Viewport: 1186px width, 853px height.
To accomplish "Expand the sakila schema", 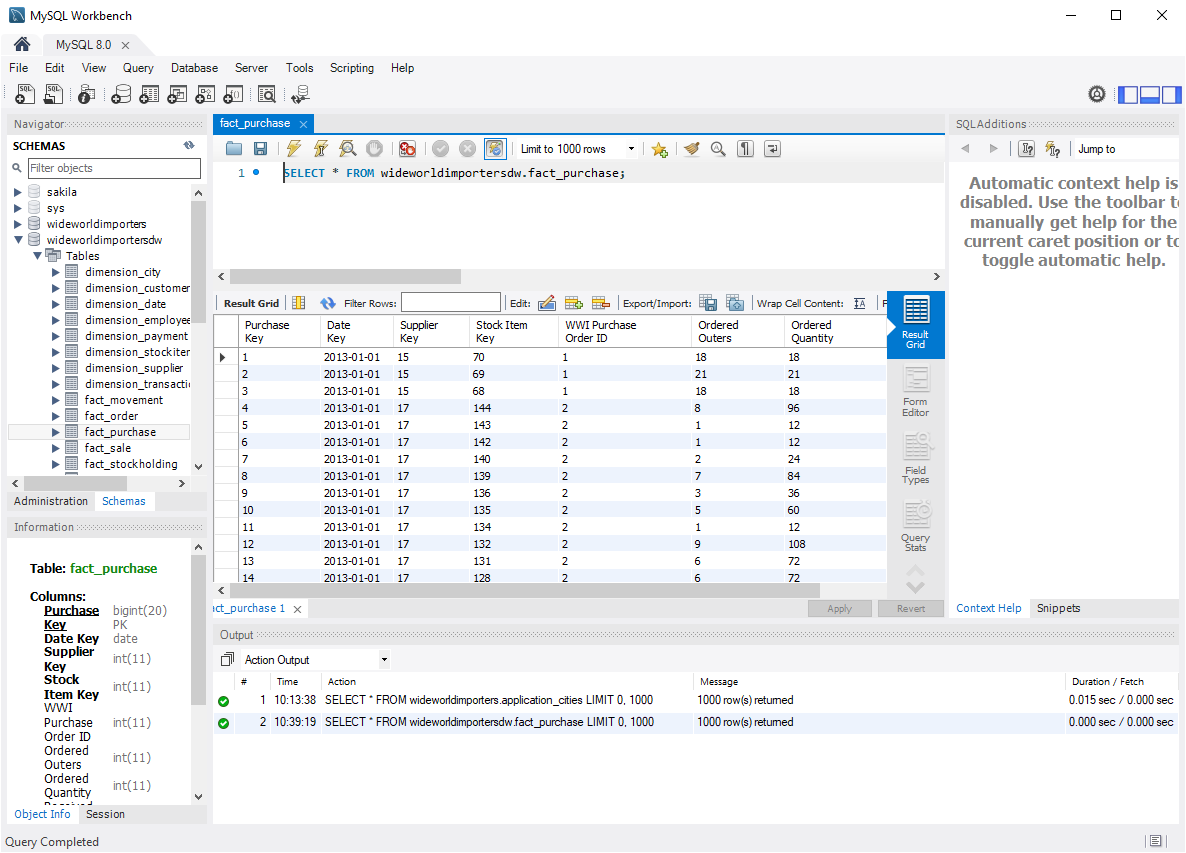I will (17, 192).
